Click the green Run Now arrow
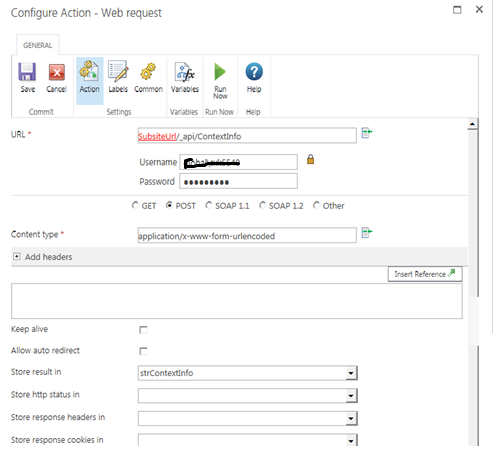 [x=220, y=71]
